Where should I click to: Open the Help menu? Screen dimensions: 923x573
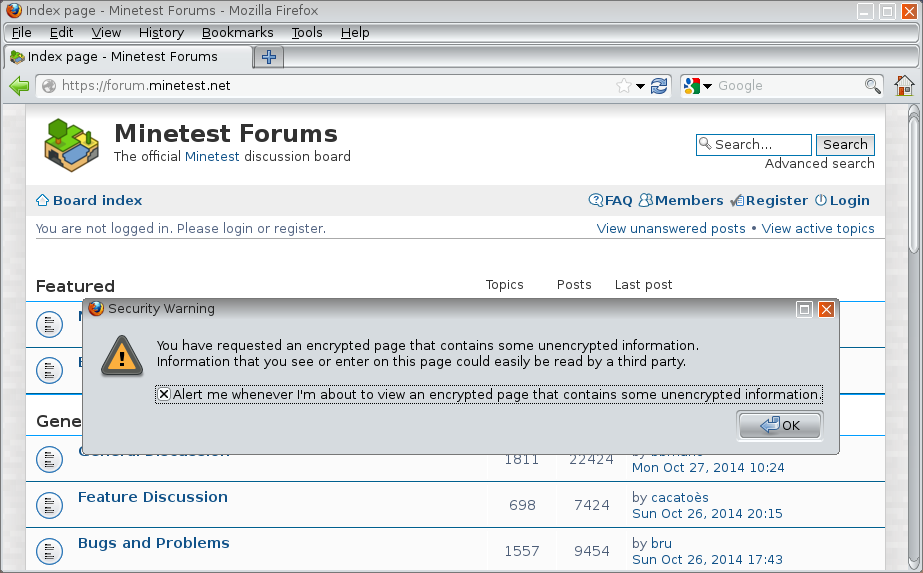pos(355,33)
